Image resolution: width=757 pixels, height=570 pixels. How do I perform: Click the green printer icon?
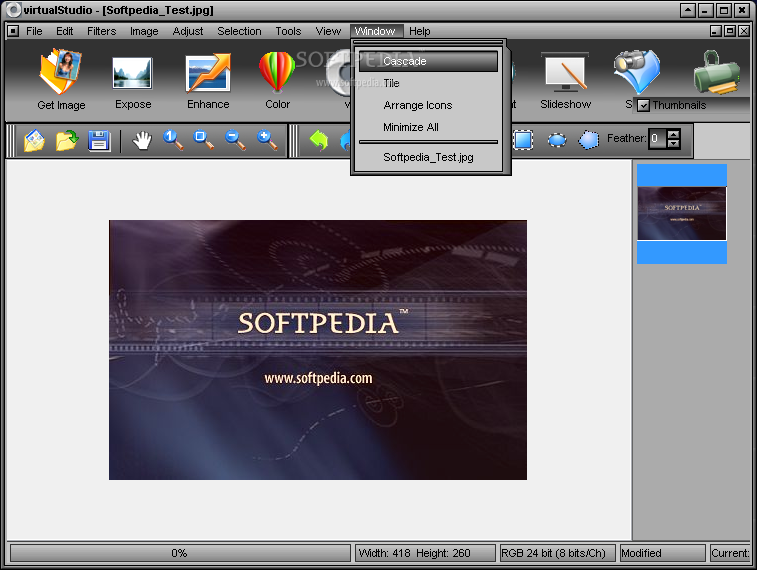coord(716,72)
